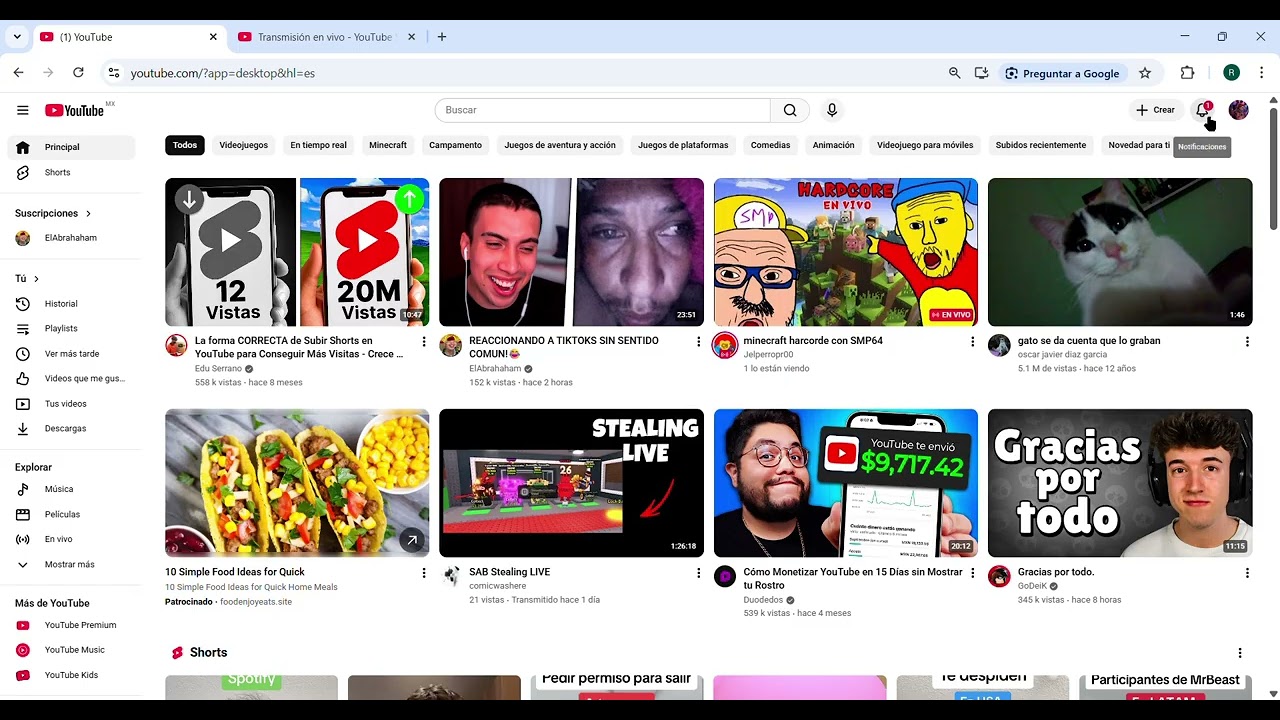Open options for SAB Stealing LIVE
Viewport: 1280px width, 720px height.
coord(698,573)
